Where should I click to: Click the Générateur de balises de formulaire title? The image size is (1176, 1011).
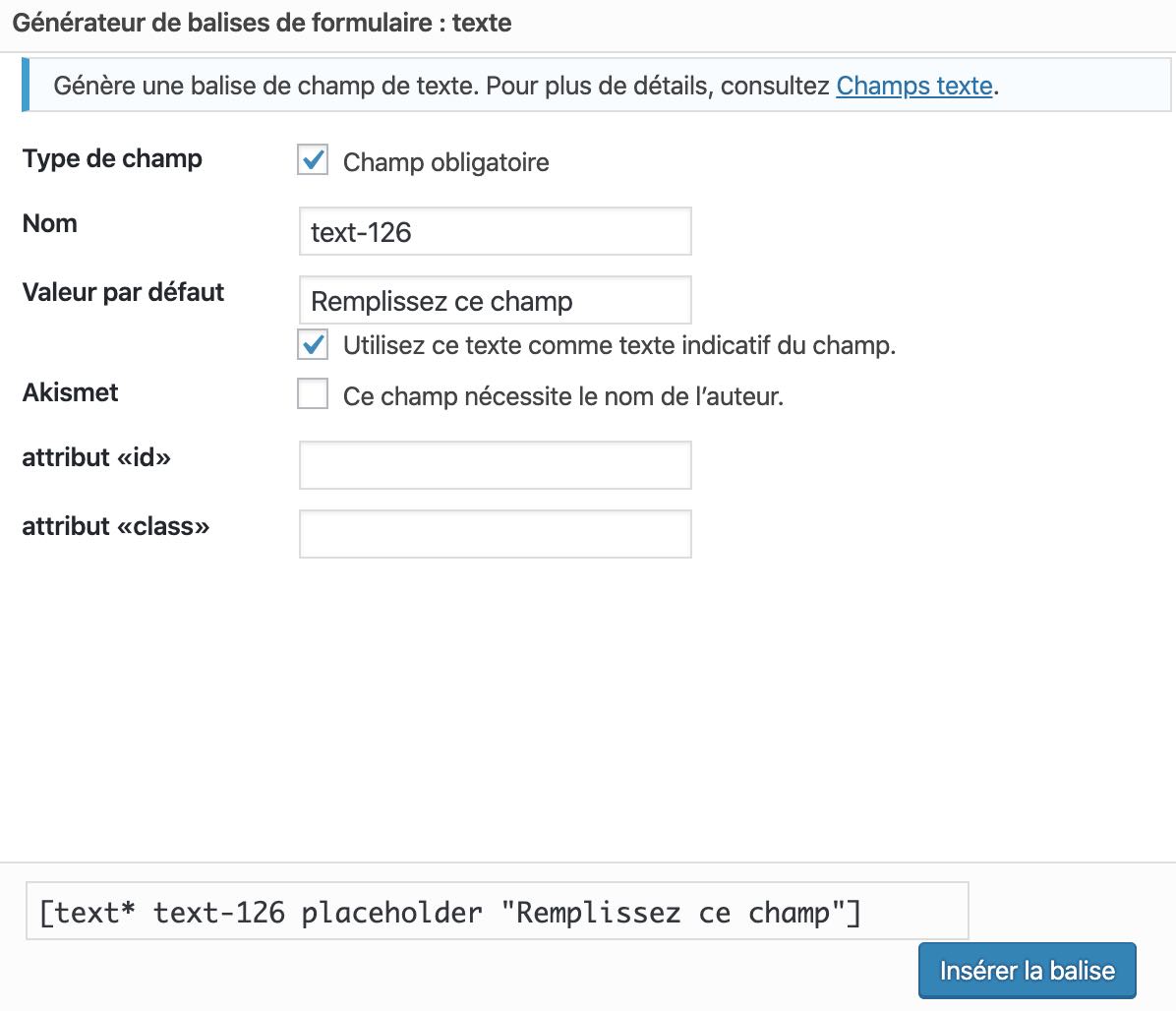pyautogui.click(x=262, y=23)
